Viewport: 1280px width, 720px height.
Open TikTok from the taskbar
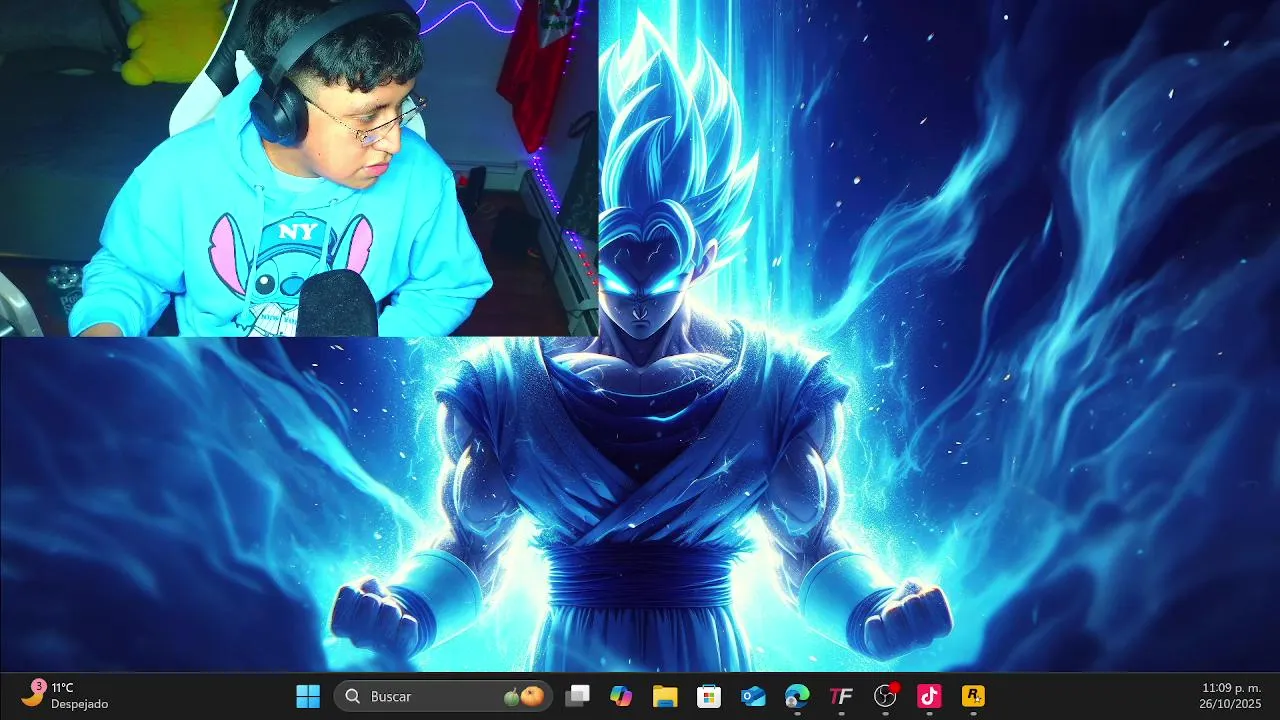(929, 696)
